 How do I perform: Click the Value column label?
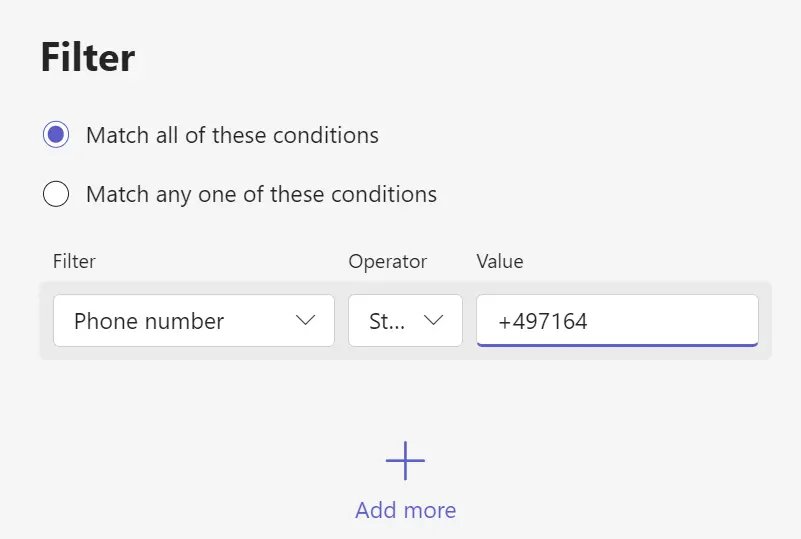point(500,262)
